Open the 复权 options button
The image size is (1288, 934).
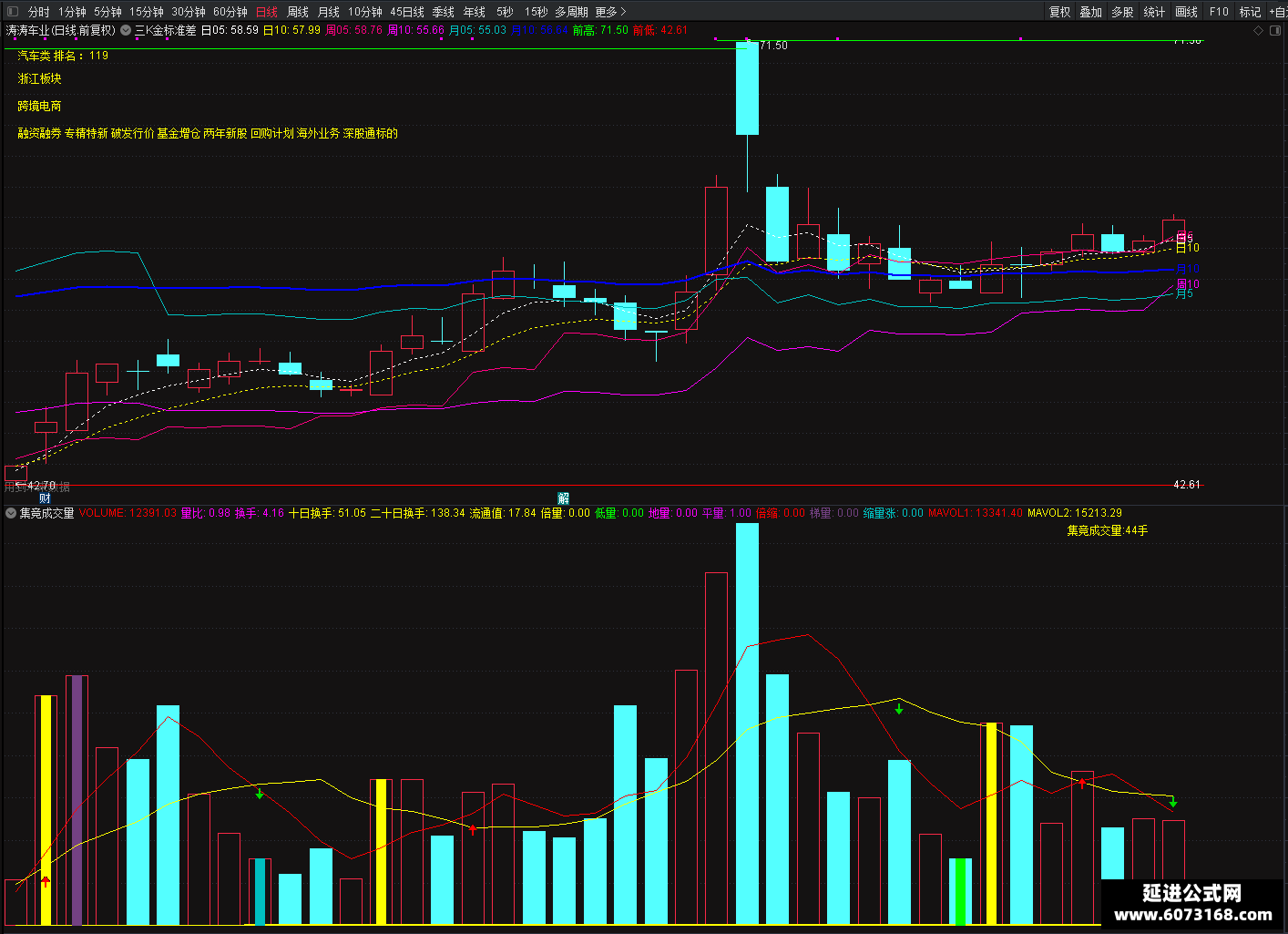click(x=1059, y=12)
